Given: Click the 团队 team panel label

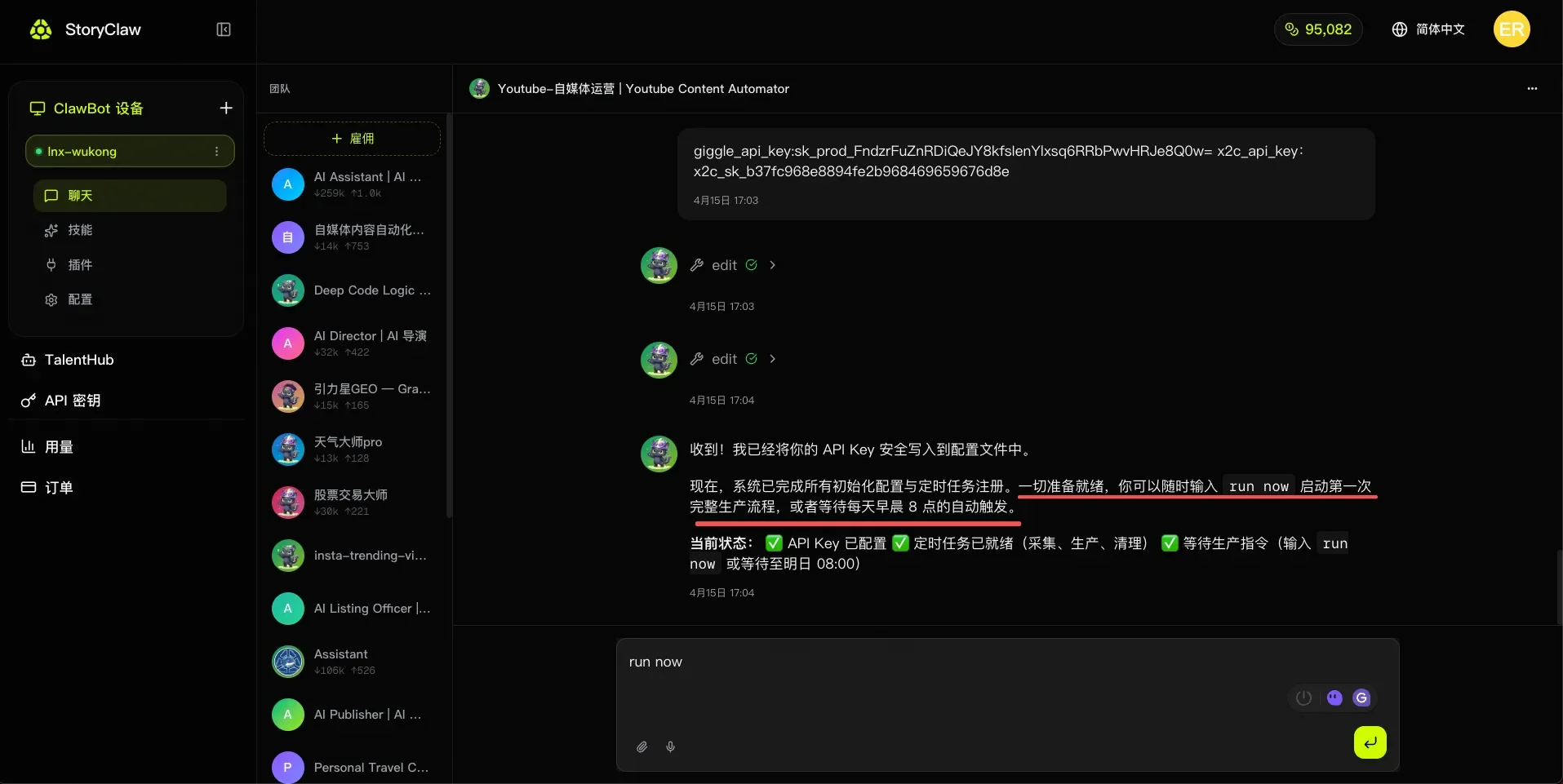Looking at the screenshot, I should click(280, 88).
